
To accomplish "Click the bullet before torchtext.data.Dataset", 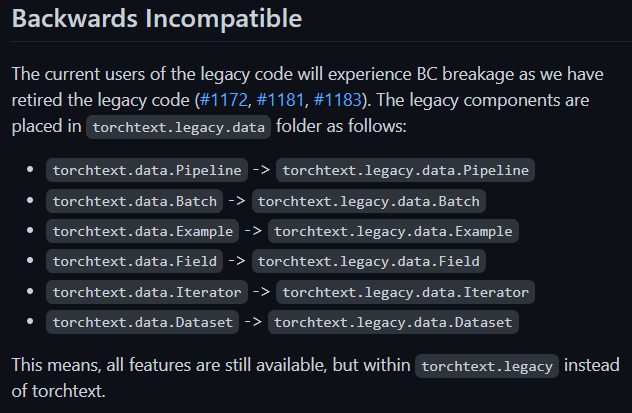I will point(33,322).
